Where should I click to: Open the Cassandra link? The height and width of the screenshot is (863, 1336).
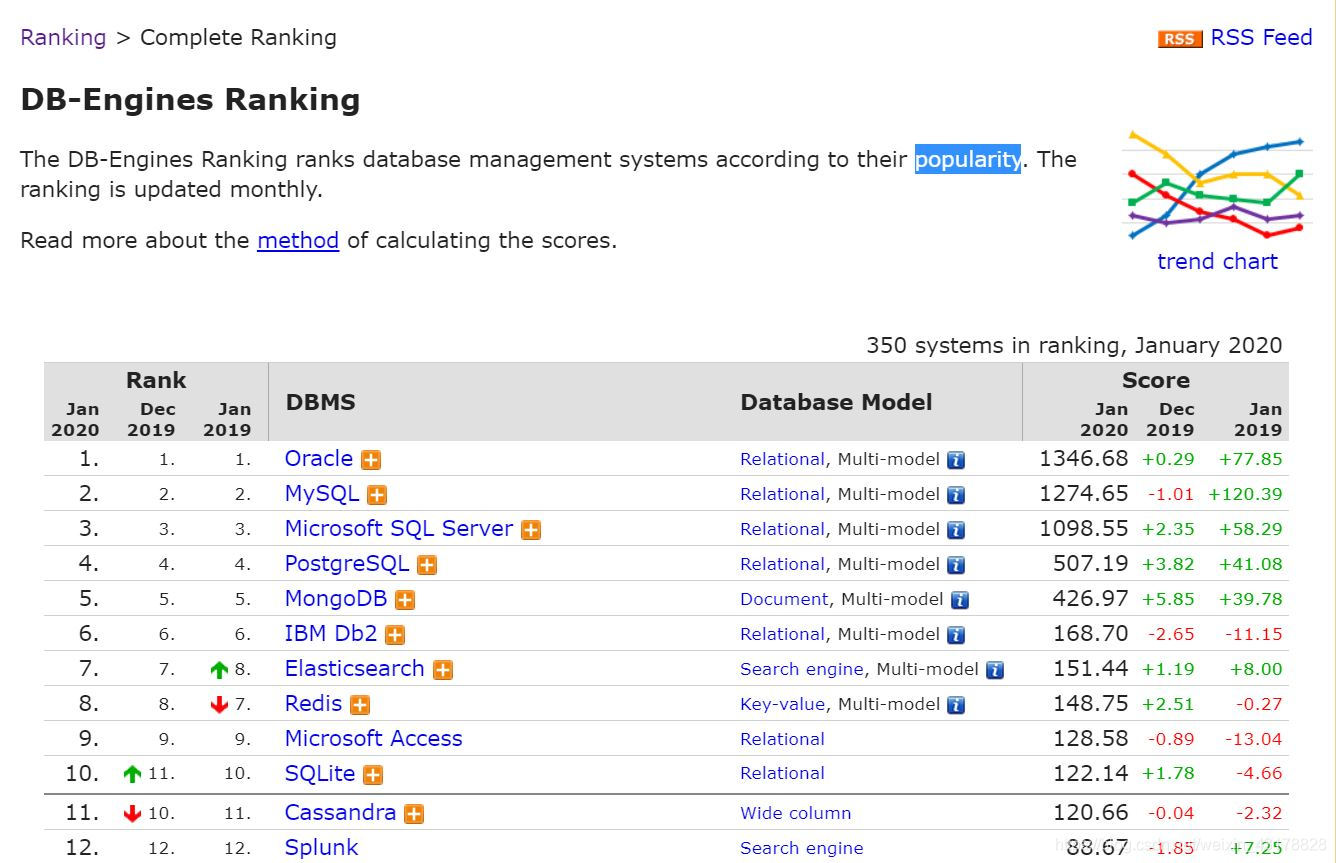341,812
